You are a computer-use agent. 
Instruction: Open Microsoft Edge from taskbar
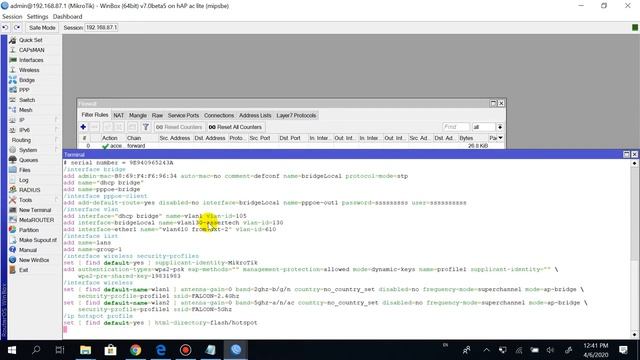[x=160, y=350]
